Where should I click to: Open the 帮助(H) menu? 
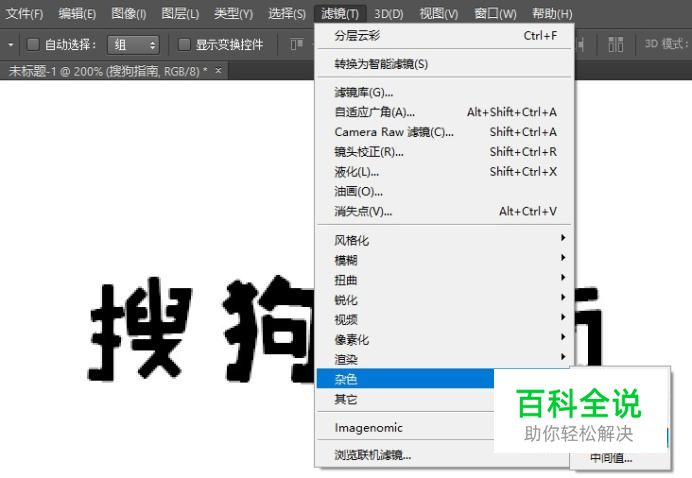(552, 14)
